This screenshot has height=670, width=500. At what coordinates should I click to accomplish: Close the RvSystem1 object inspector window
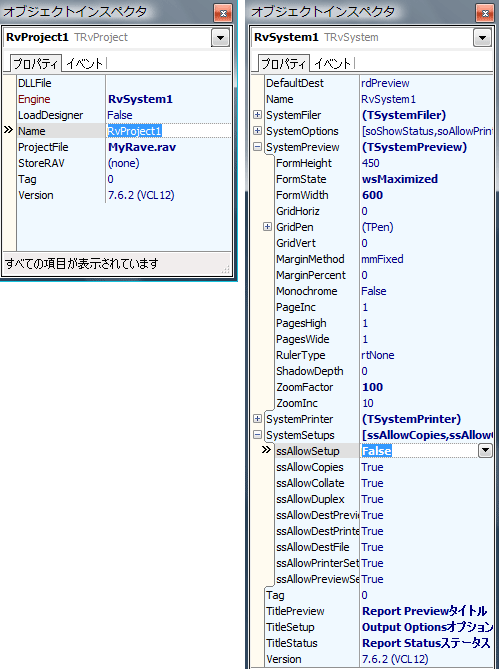[x=485, y=13]
